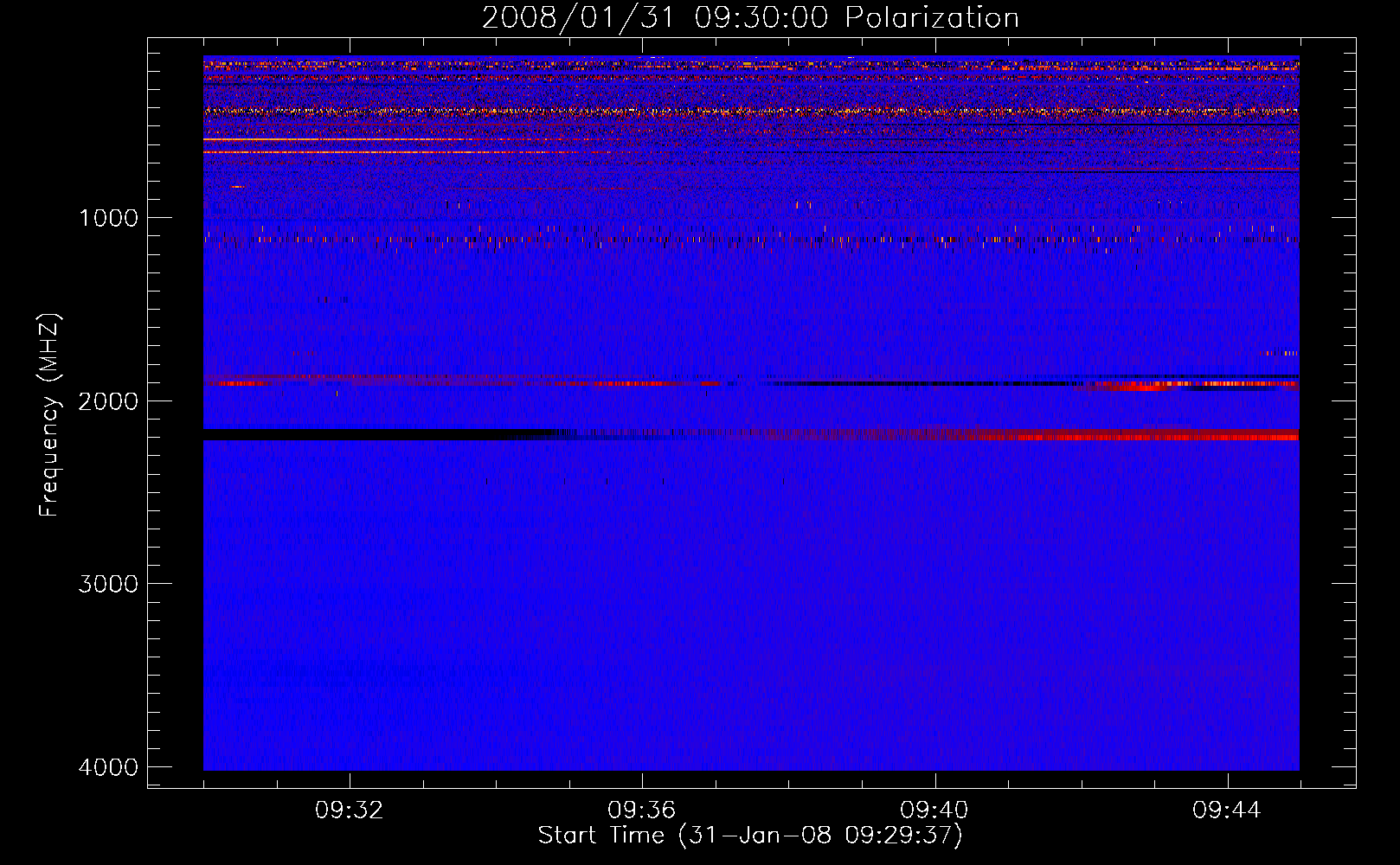The width and height of the screenshot is (1400, 865).
Task: Click the 'Frequency (MHZ)' axis title
Action: (x=50, y=415)
